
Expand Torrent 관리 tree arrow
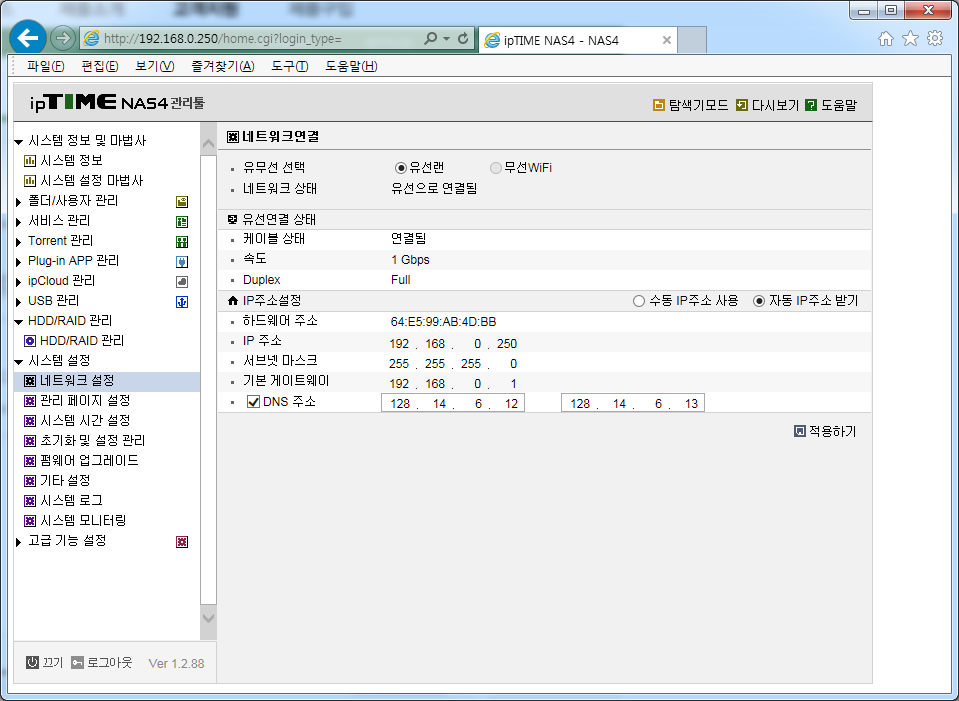(x=18, y=242)
